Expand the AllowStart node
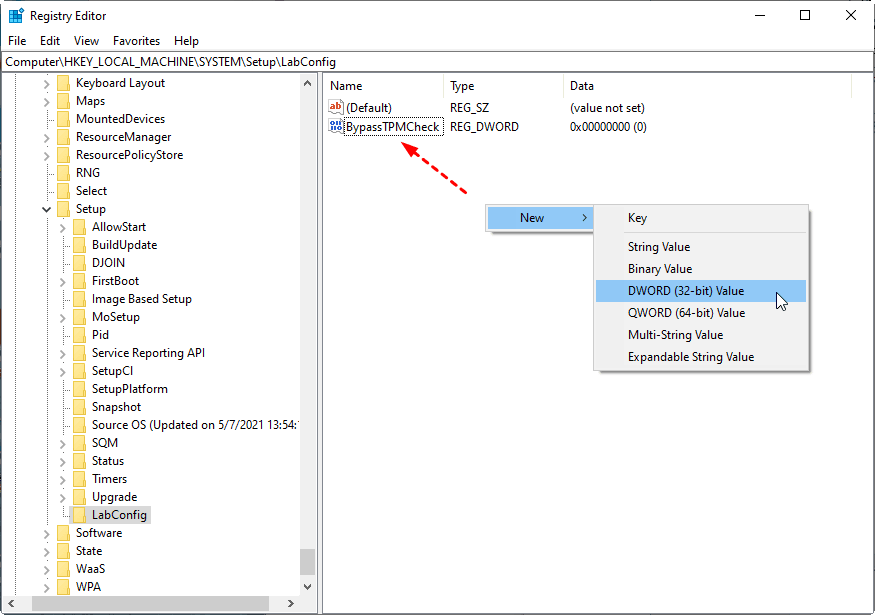 click(x=62, y=228)
